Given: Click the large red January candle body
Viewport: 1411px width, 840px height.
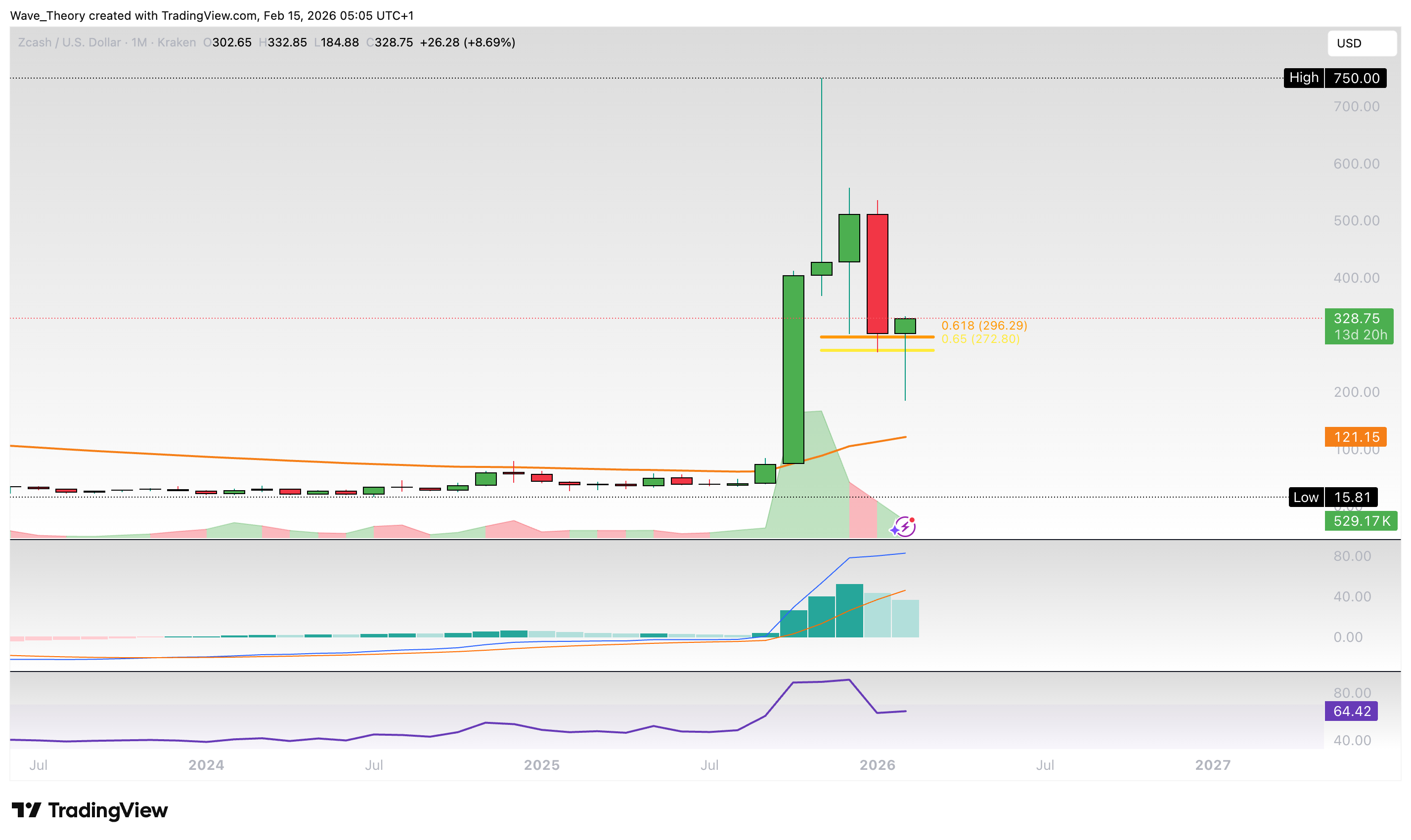Looking at the screenshot, I should [877, 273].
